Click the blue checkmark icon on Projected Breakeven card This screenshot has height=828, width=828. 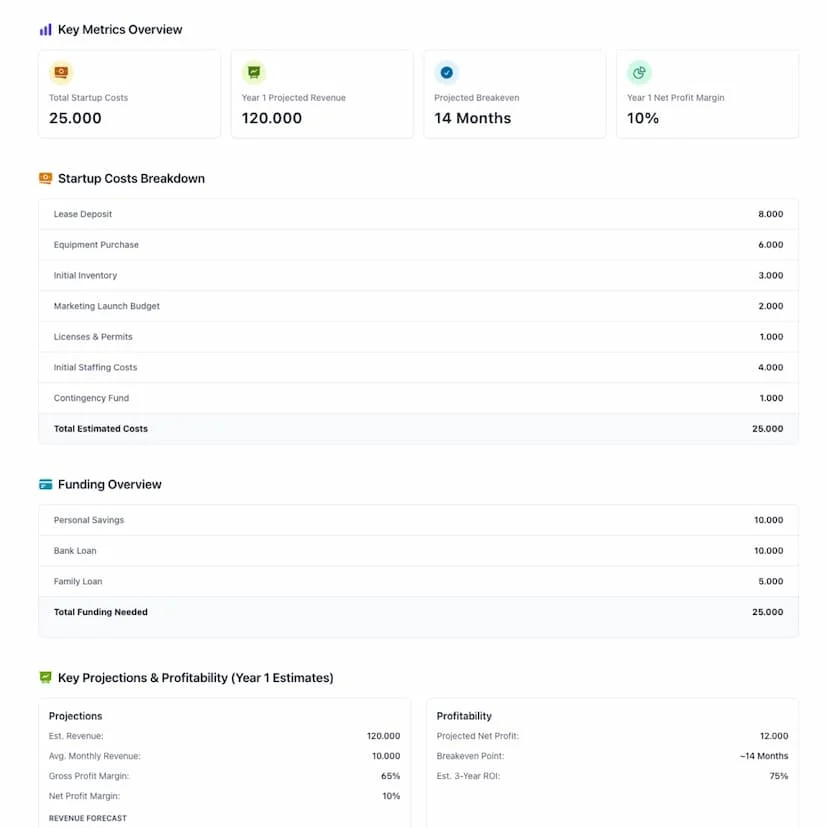coord(446,72)
